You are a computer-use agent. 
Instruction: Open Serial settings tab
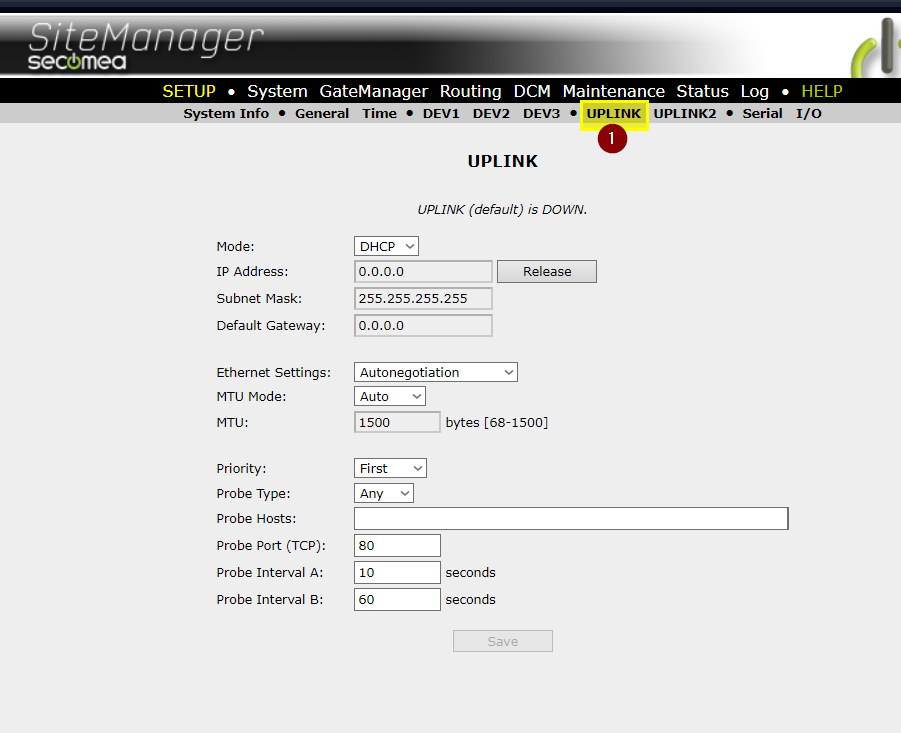click(762, 114)
